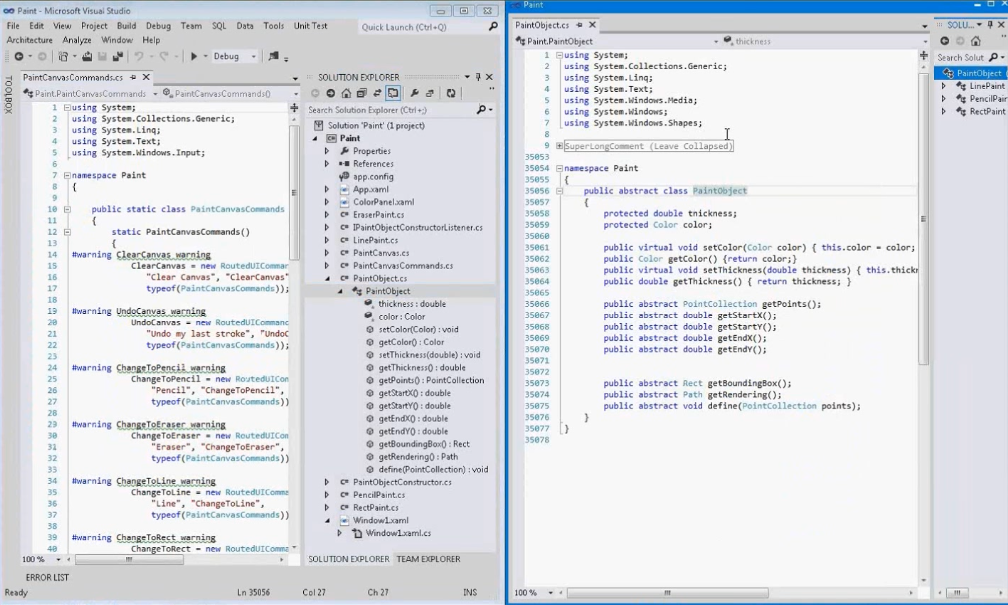Pin the PaintCanvasCommands.cs tab
Viewport: 1008px width, 605px height.
(133, 77)
